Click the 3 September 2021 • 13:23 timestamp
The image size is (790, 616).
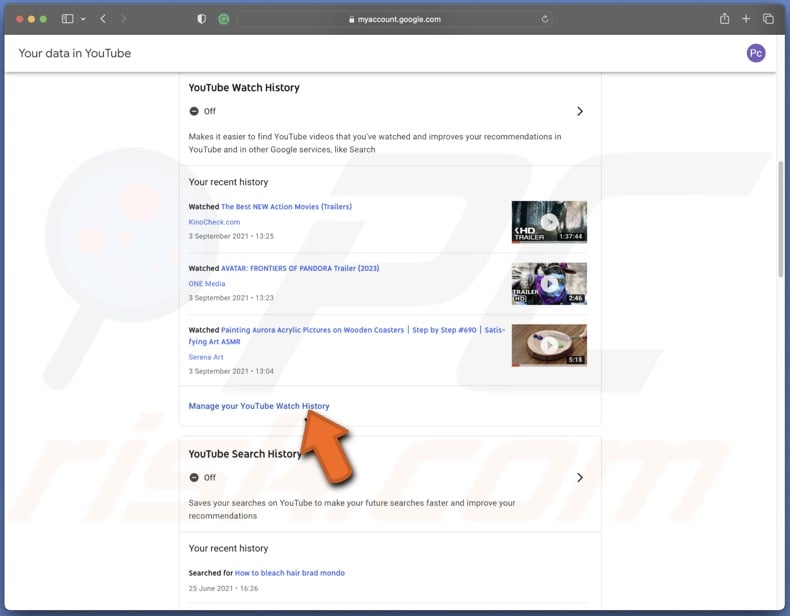click(x=231, y=298)
